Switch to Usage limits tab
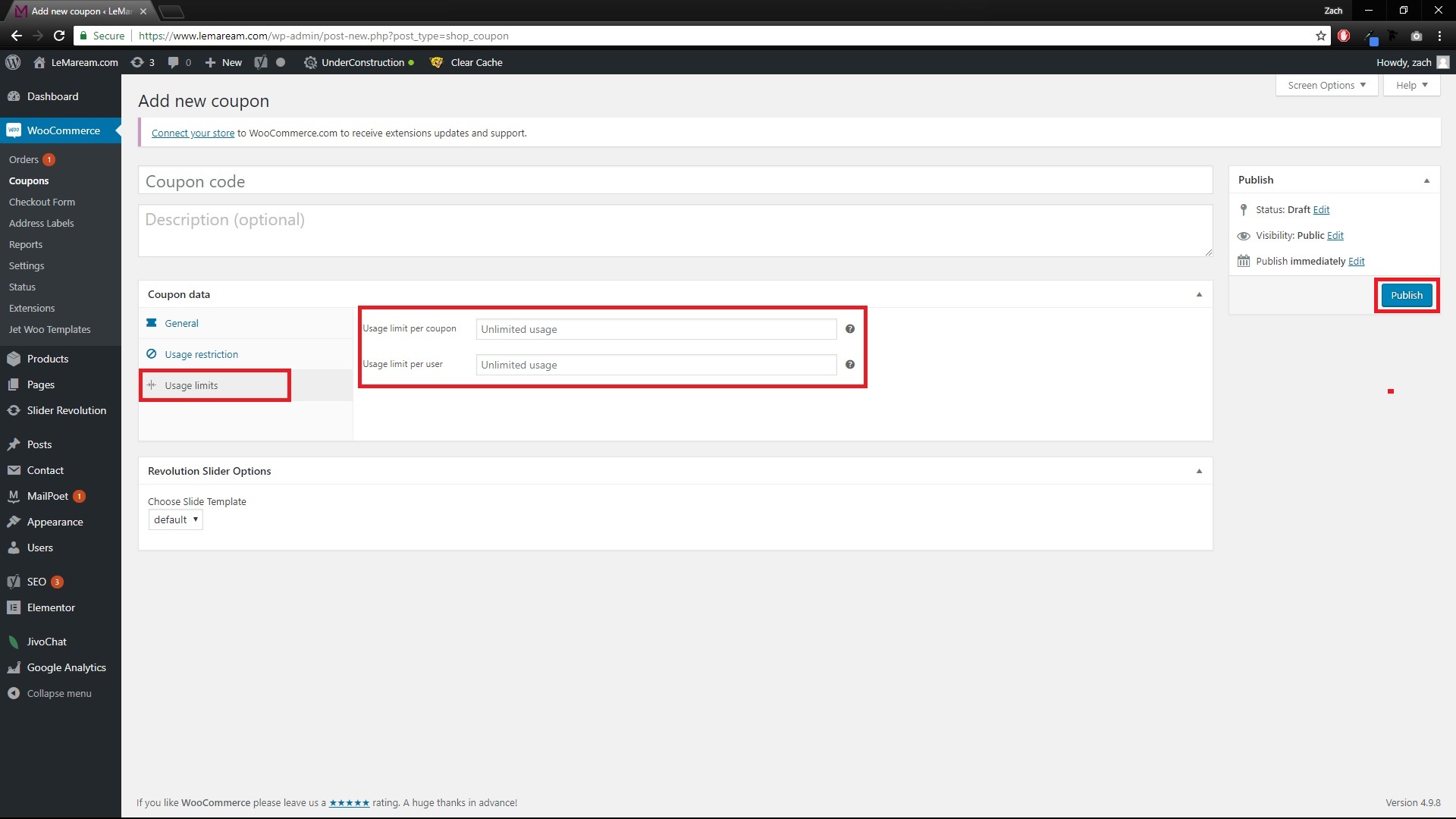1456x819 pixels. tap(246, 385)
